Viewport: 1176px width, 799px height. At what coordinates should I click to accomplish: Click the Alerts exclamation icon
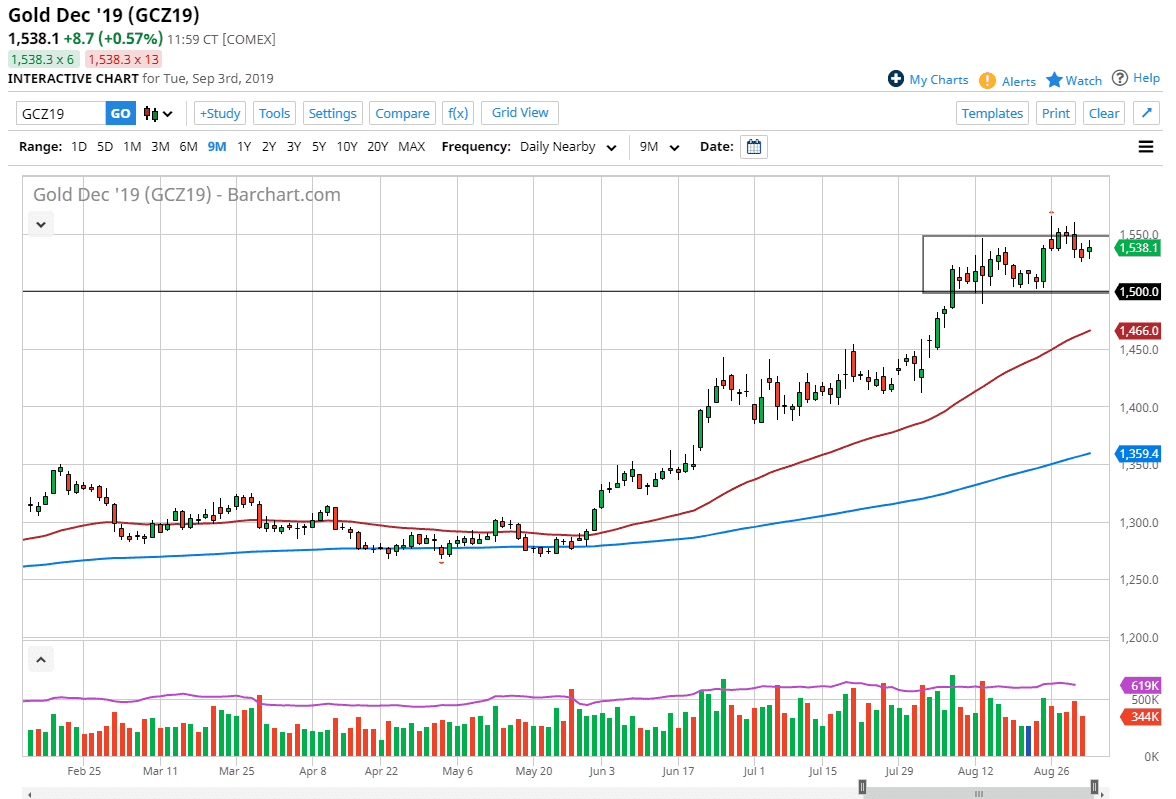click(x=987, y=80)
